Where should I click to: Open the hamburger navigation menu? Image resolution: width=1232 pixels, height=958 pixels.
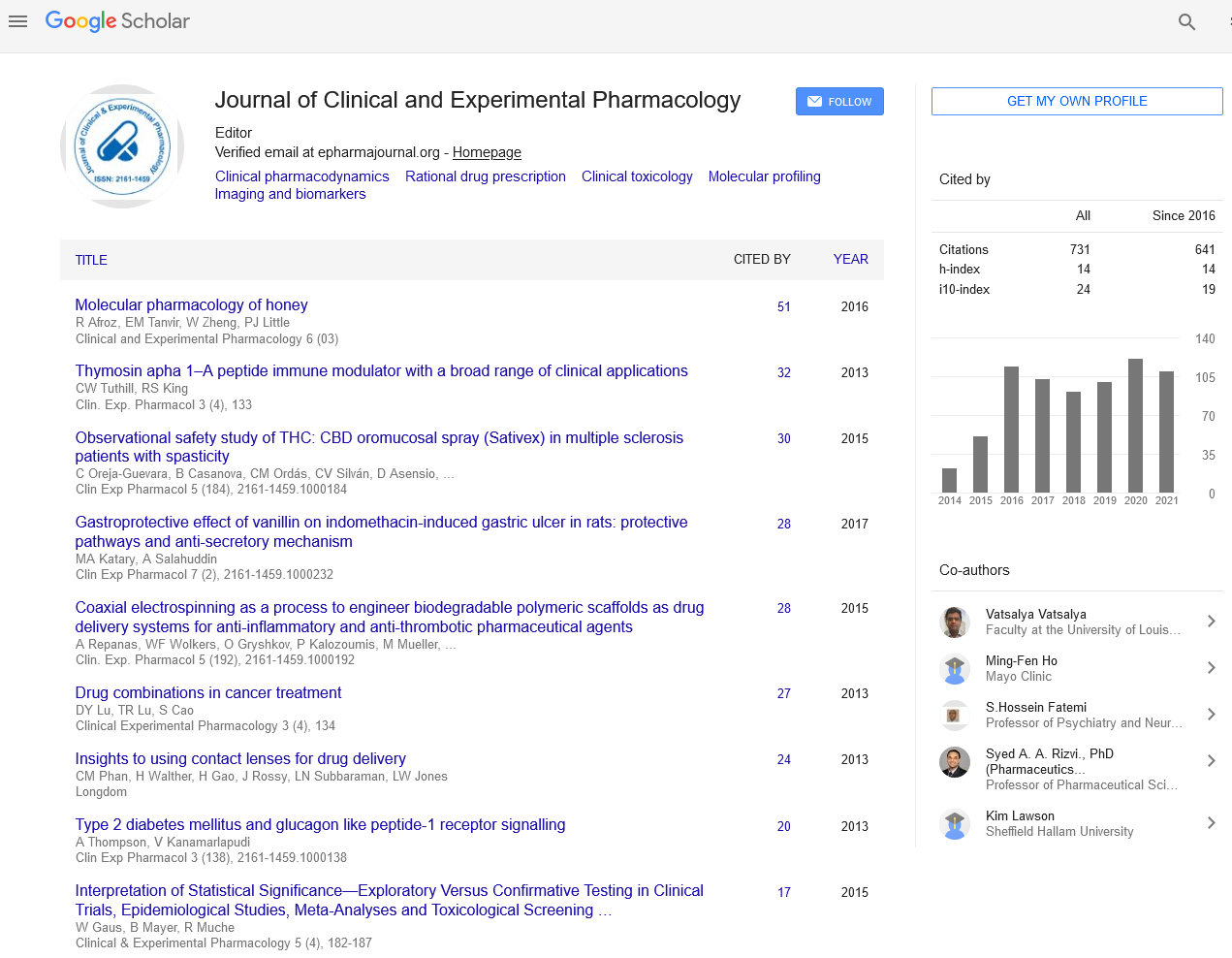(17, 21)
